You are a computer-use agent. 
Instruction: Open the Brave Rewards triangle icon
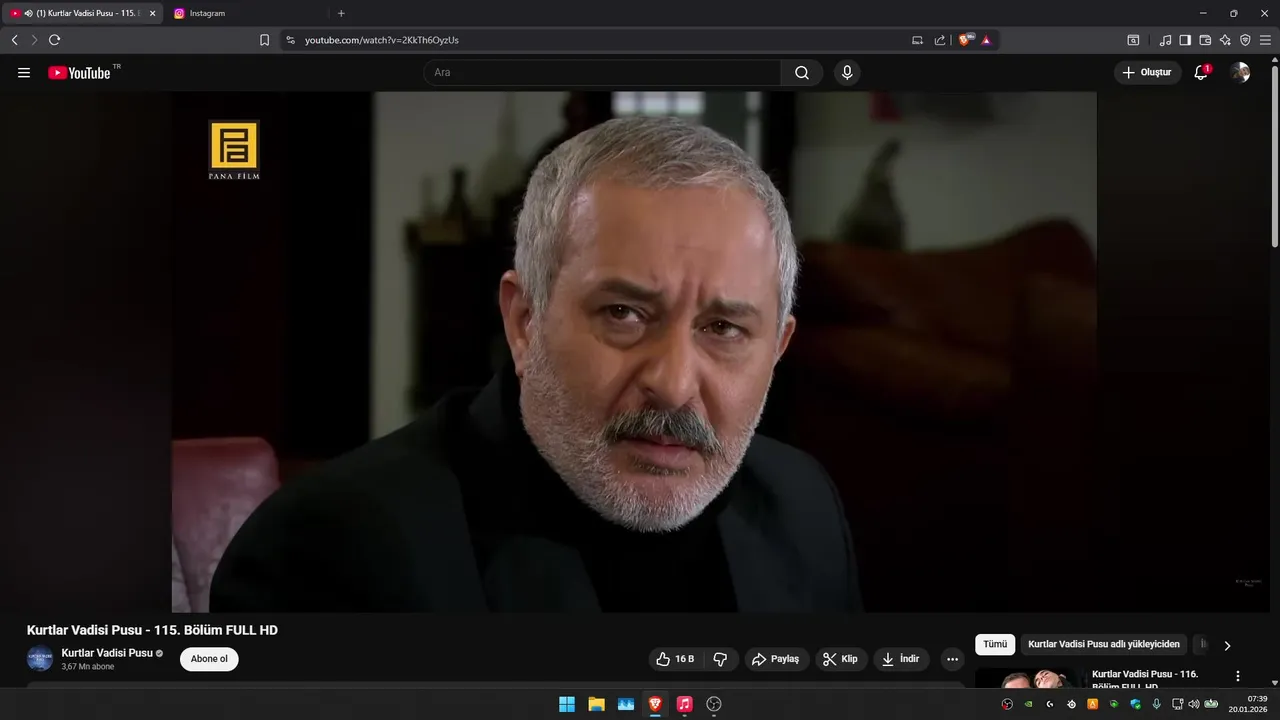pyautogui.click(x=986, y=40)
